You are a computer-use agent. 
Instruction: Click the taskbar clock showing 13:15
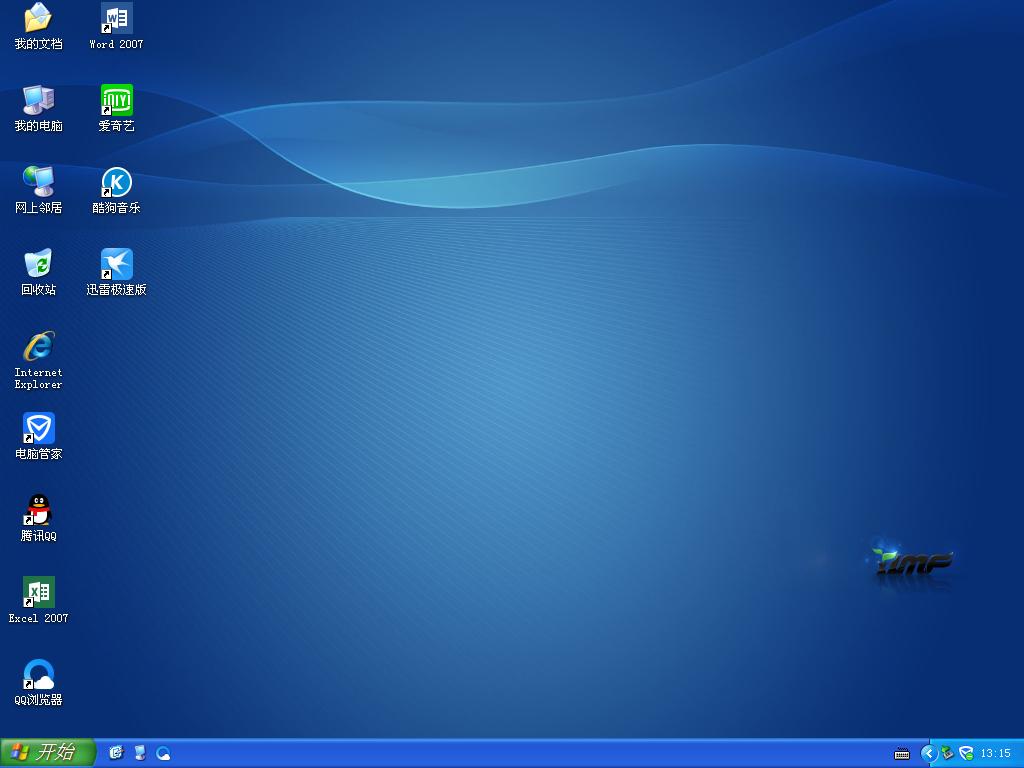pos(996,753)
